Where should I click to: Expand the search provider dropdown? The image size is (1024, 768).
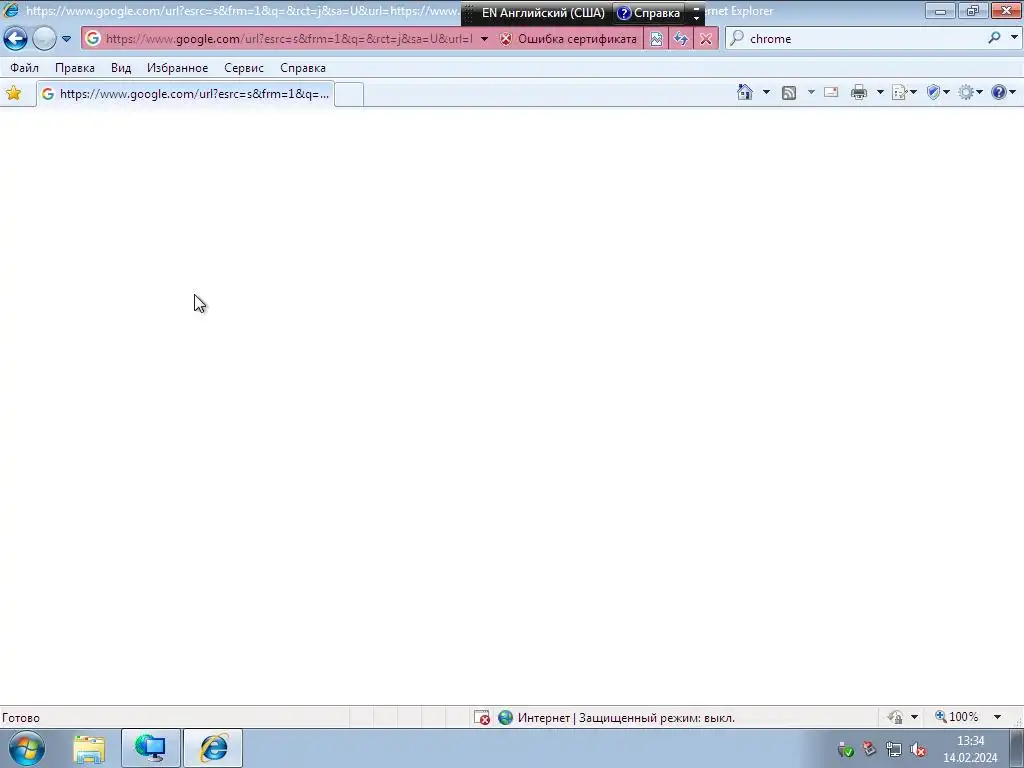[1014, 38]
